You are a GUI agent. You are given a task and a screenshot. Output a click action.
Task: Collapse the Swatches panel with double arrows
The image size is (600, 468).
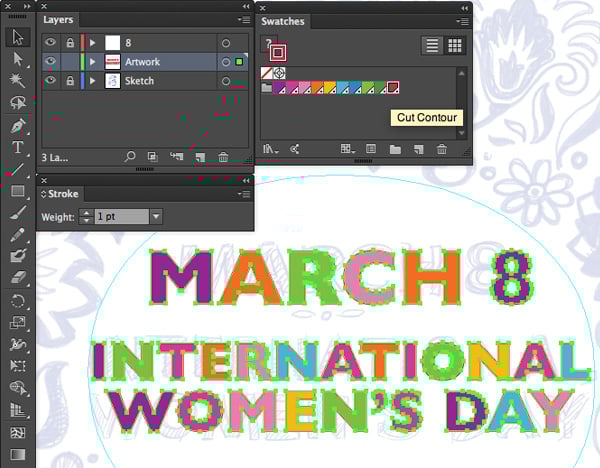464,8
